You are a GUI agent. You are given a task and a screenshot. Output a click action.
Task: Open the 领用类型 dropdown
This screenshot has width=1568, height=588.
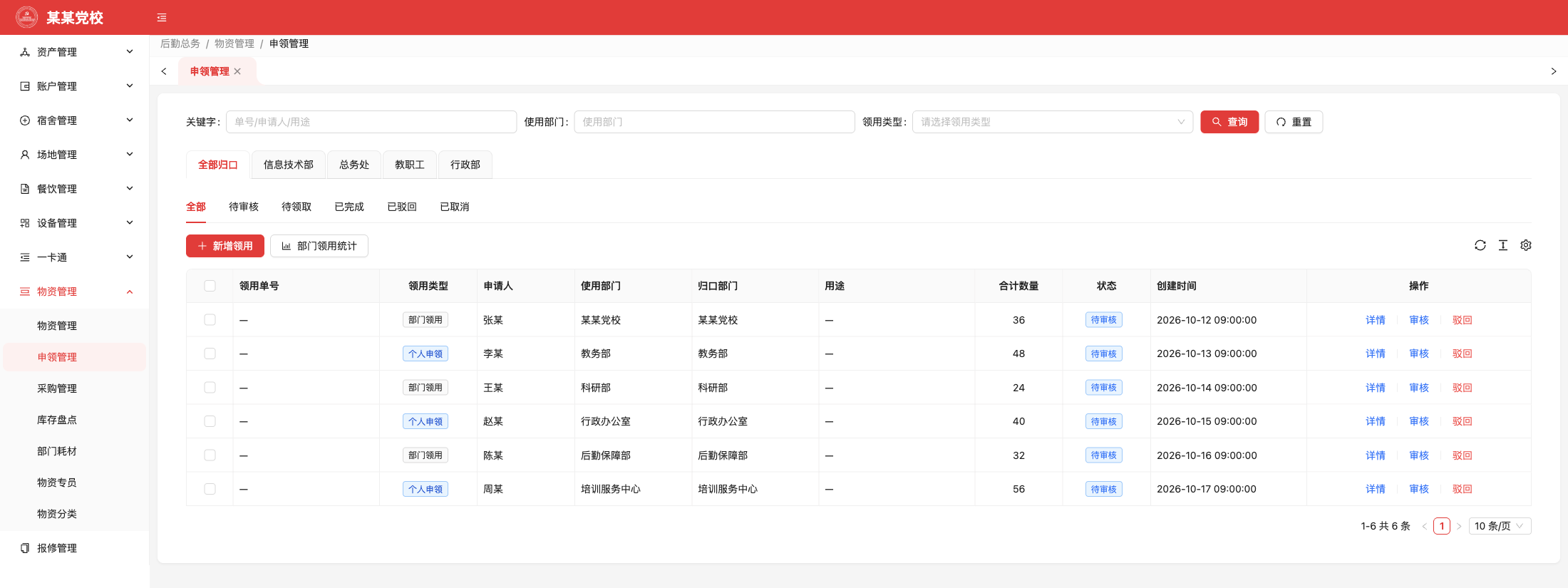[1053, 122]
